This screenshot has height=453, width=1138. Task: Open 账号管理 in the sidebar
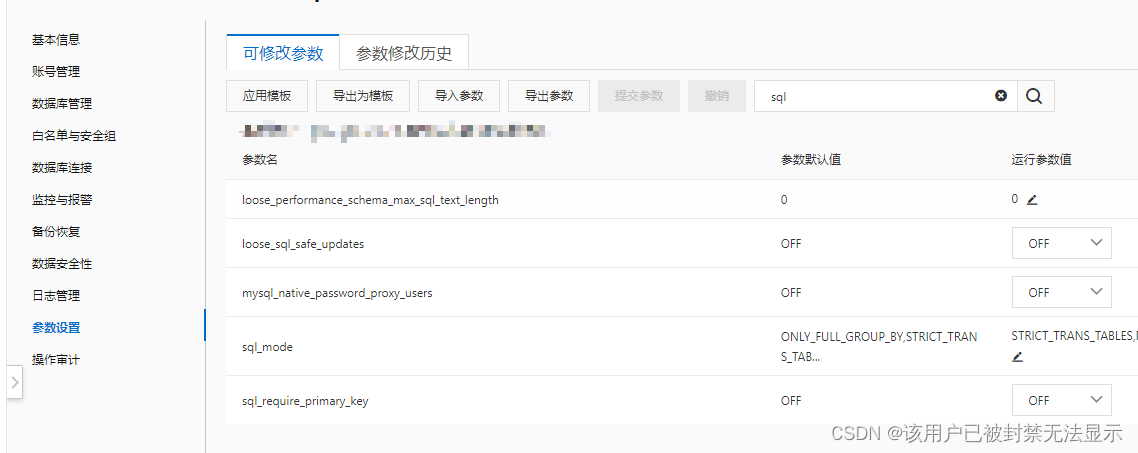pyautogui.click(x=56, y=72)
